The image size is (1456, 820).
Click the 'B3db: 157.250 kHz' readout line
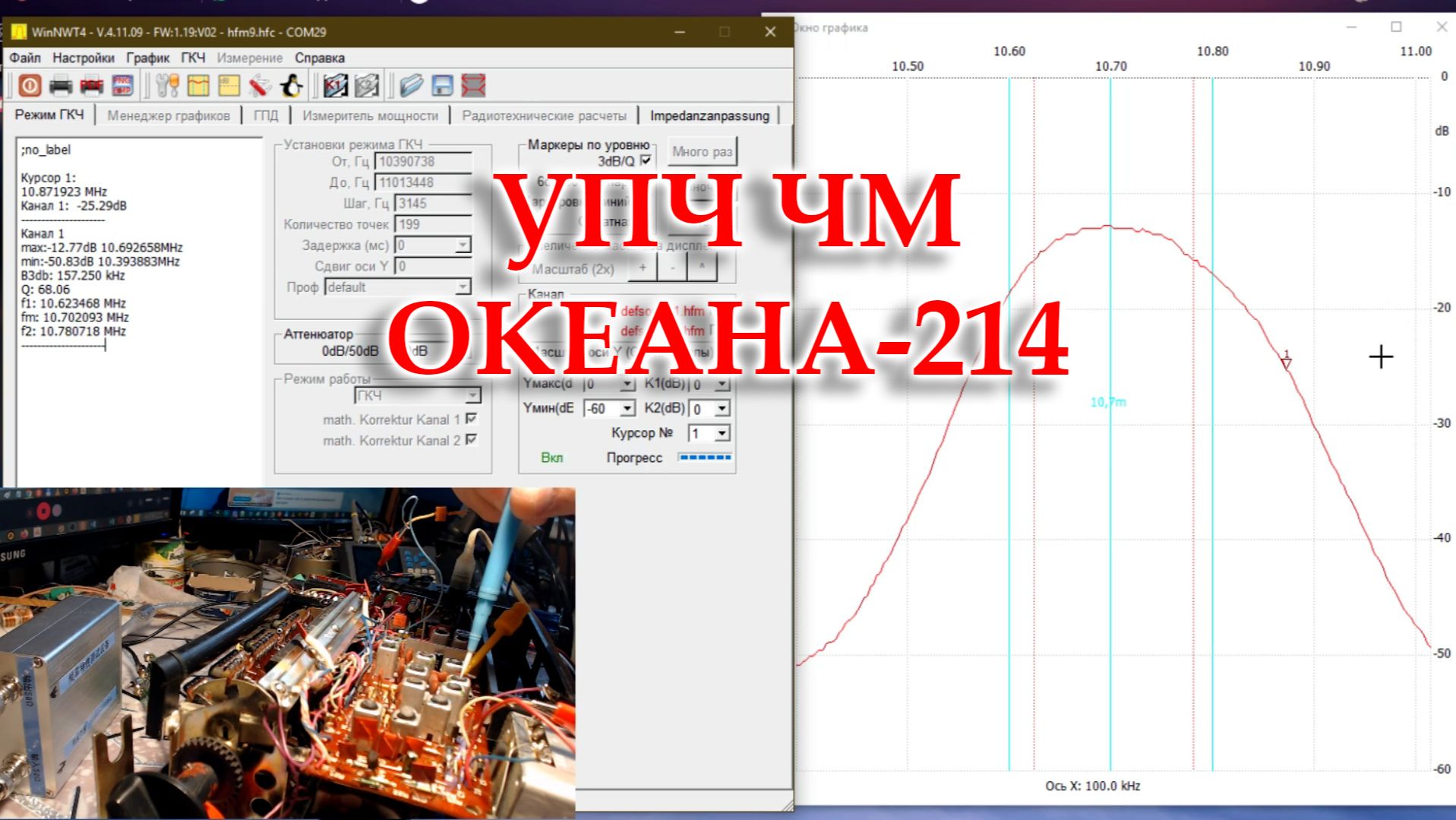(x=73, y=275)
